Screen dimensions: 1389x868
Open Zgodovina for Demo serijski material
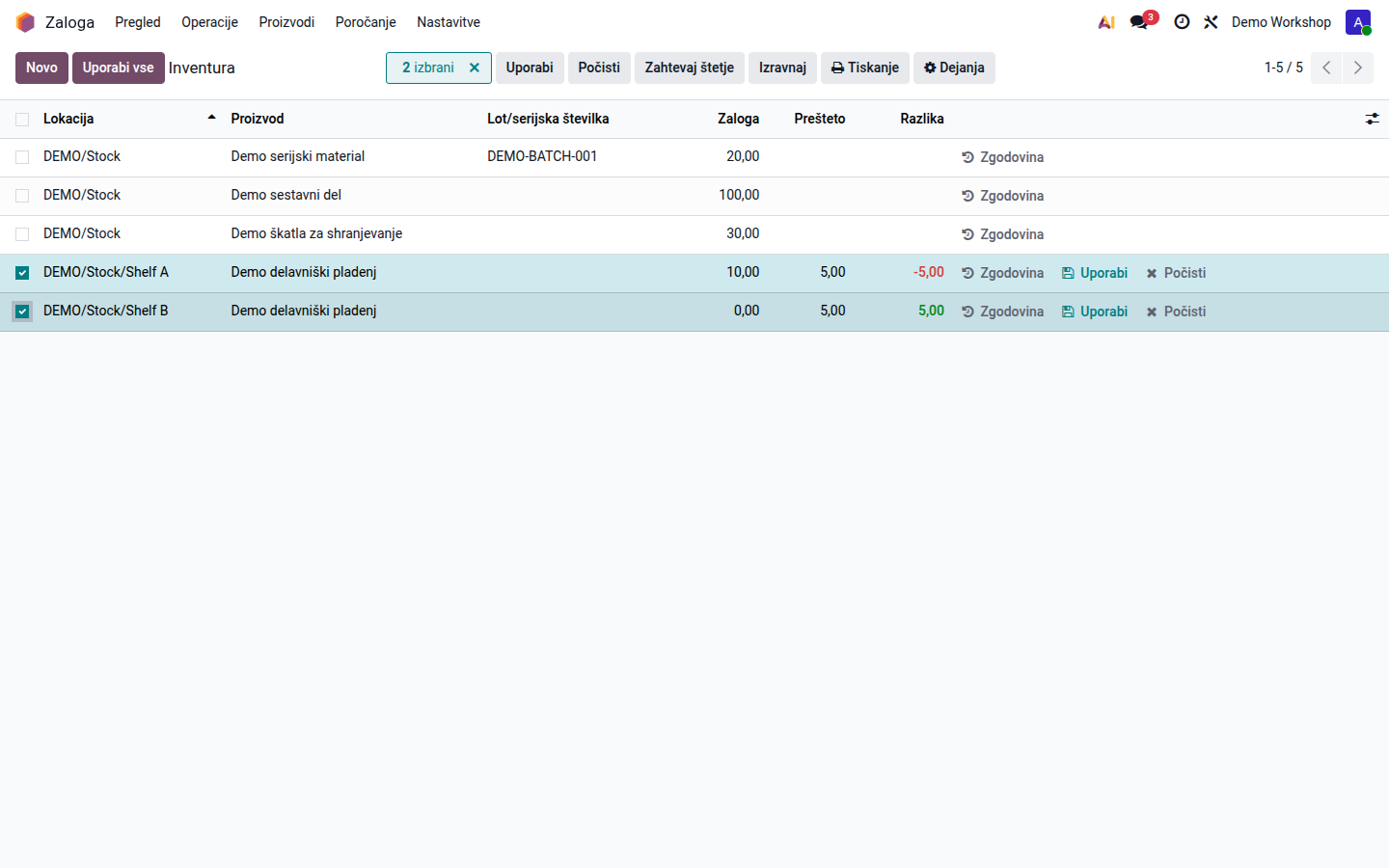pos(1003,157)
